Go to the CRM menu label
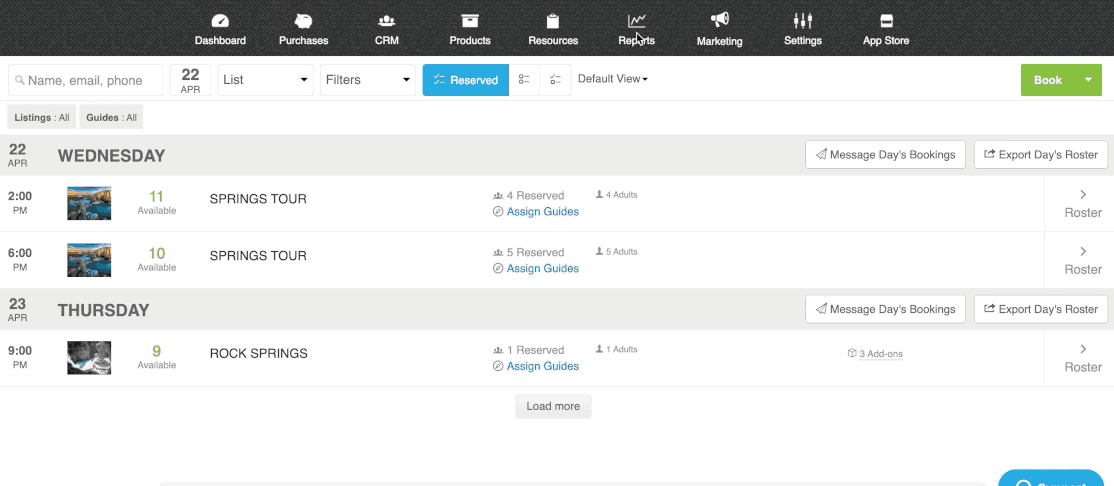The width and height of the screenshot is (1114, 486). point(386,40)
